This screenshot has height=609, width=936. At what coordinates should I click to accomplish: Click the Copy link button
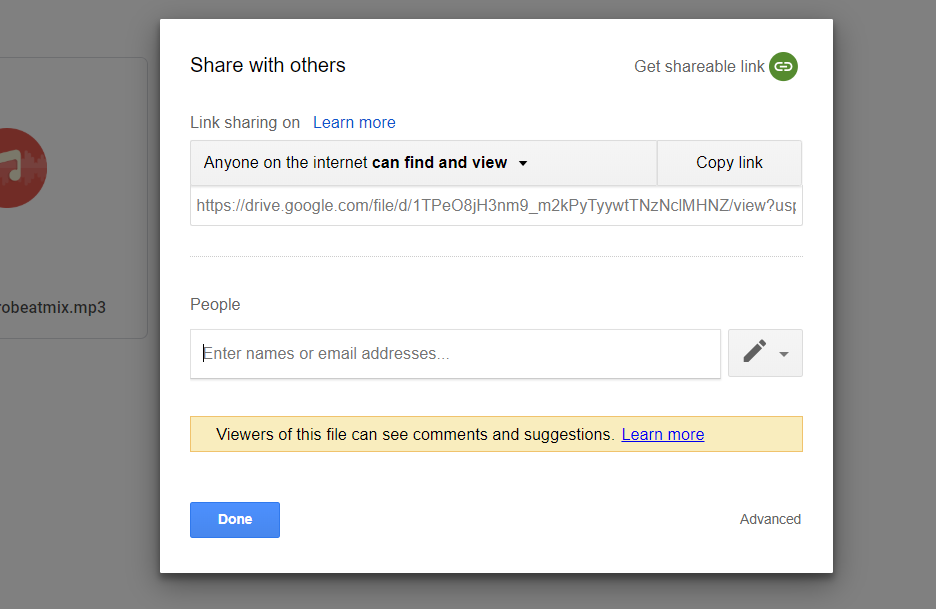(x=729, y=163)
